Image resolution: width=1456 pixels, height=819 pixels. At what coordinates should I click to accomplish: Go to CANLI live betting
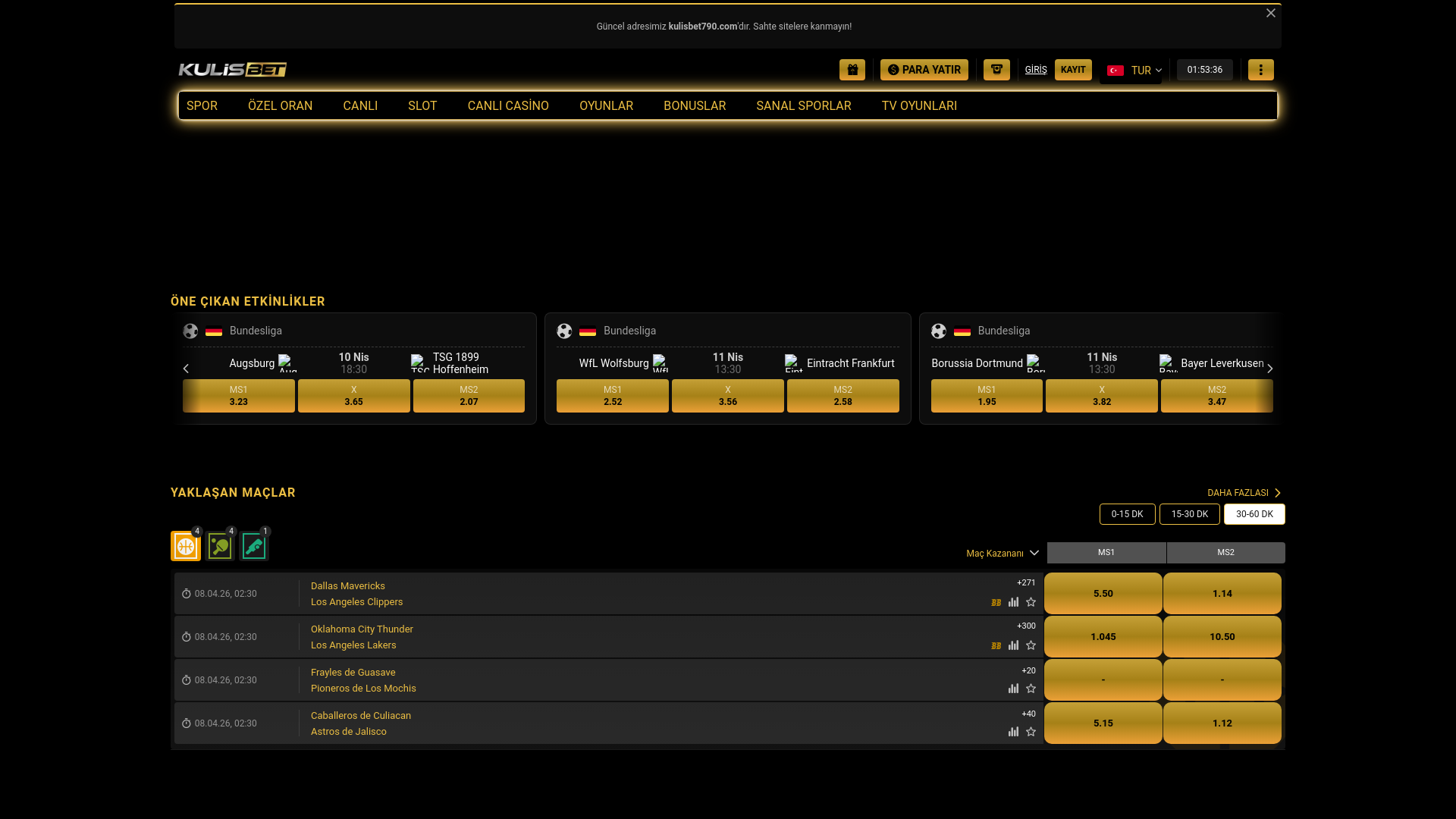tap(360, 106)
